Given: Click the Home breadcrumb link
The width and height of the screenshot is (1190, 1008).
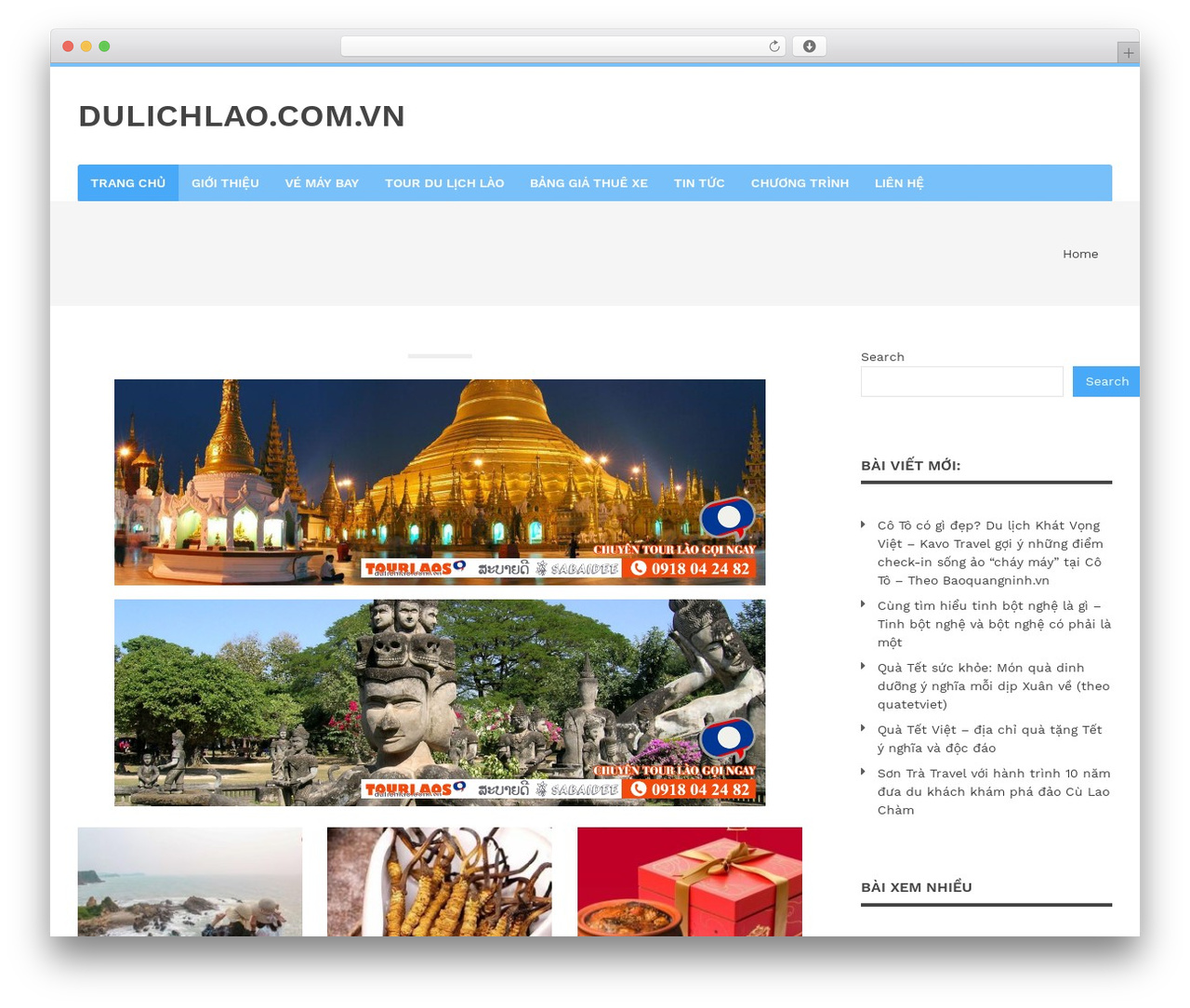Looking at the screenshot, I should coord(1080,254).
